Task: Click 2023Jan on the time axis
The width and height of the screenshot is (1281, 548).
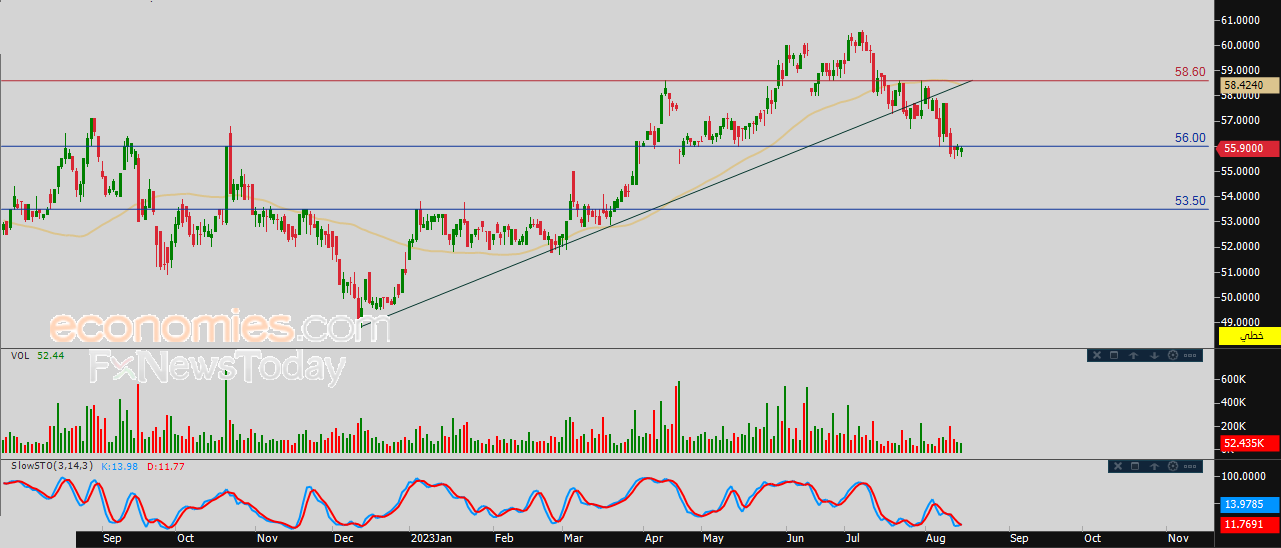Action: coord(432,538)
